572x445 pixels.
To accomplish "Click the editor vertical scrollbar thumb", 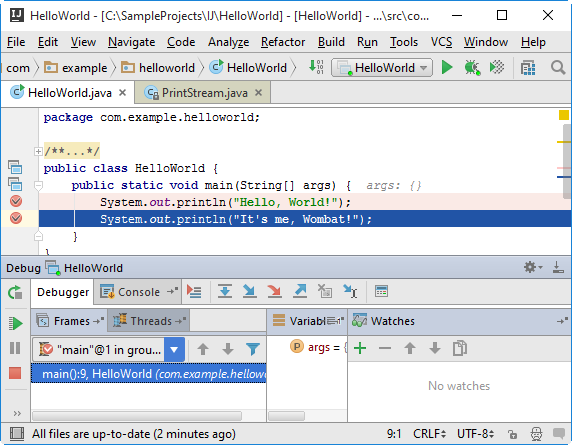I will click(x=567, y=161).
